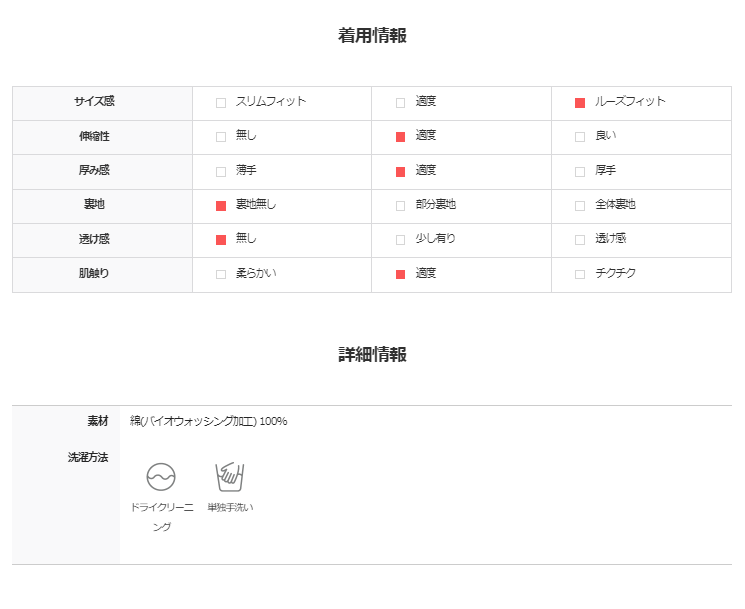Toggle the ルーズフィット red checkbox
745x609 pixels.
pyautogui.click(x=580, y=103)
